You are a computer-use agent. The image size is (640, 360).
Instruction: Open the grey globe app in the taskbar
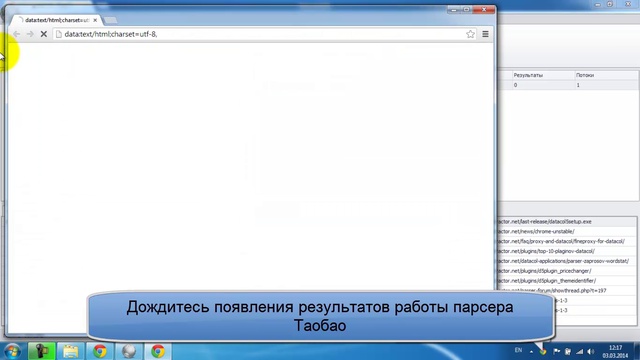(x=129, y=351)
